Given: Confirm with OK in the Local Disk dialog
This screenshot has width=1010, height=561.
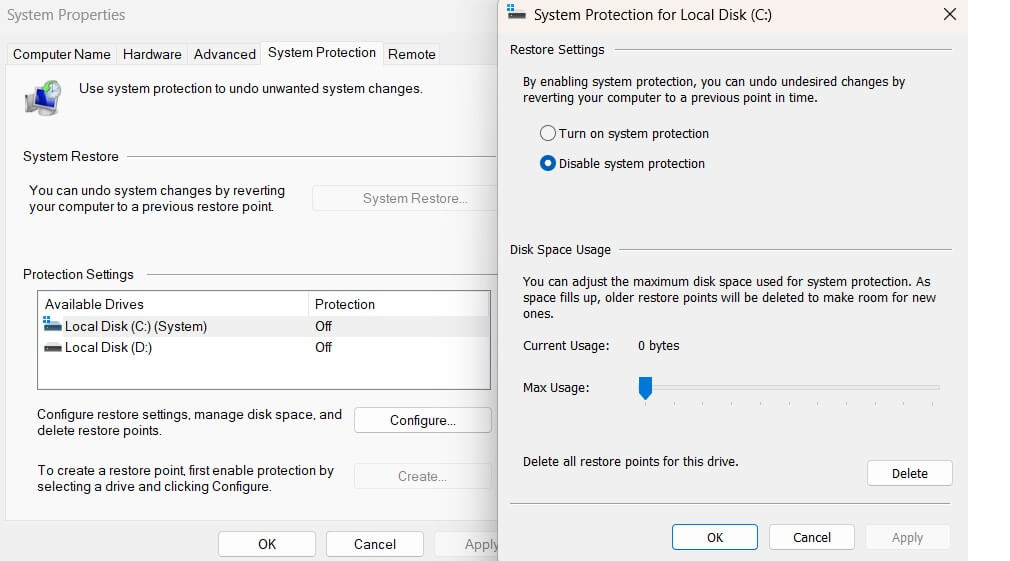Looking at the screenshot, I should (715, 537).
